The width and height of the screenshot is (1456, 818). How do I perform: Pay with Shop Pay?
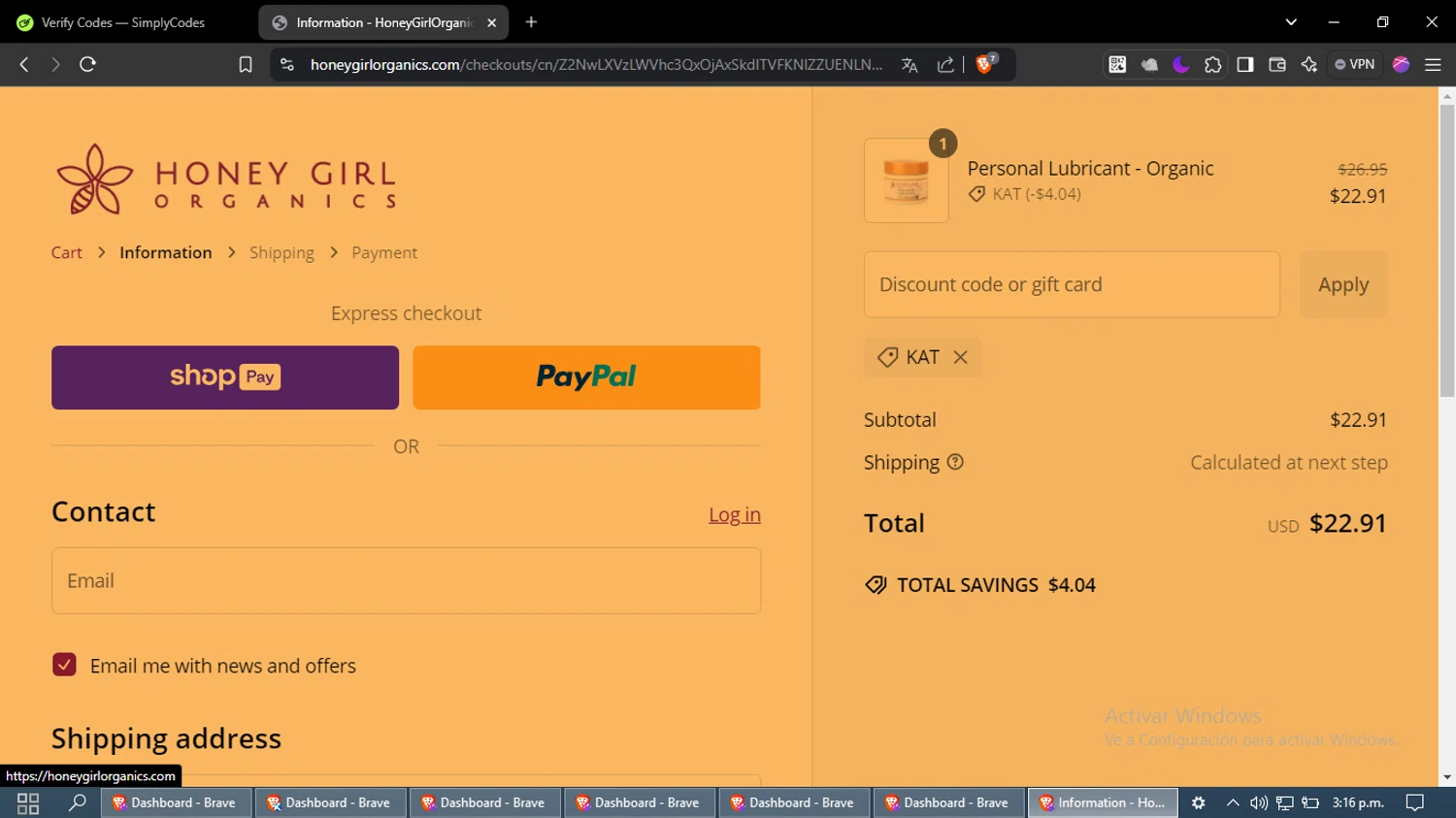[225, 377]
